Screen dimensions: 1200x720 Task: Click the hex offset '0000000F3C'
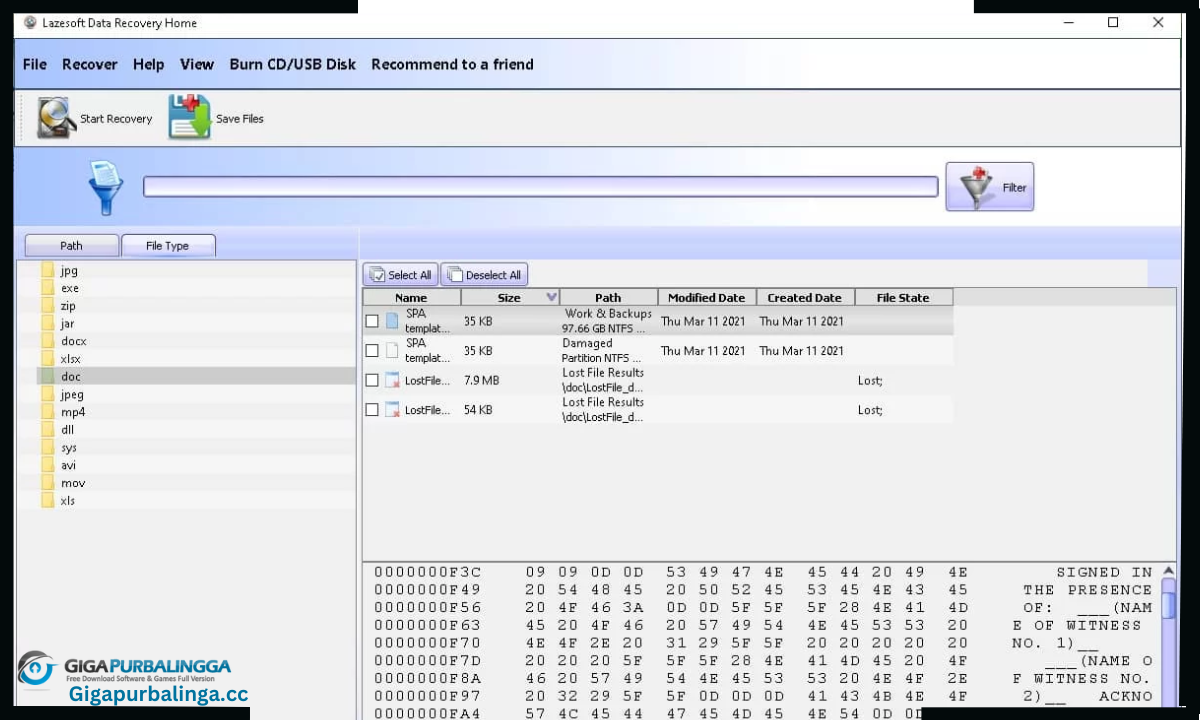point(428,572)
